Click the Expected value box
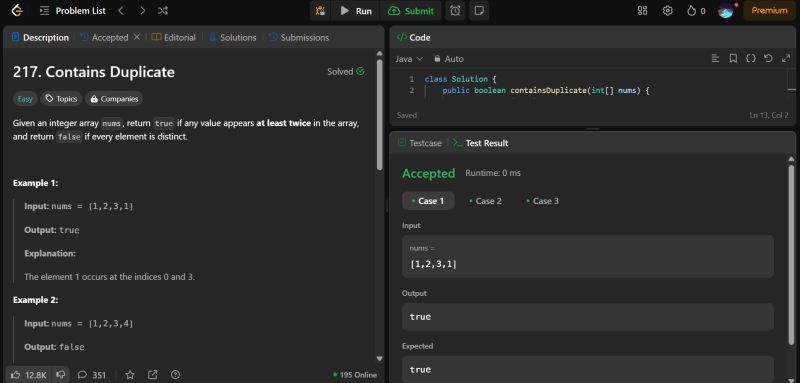 point(588,369)
